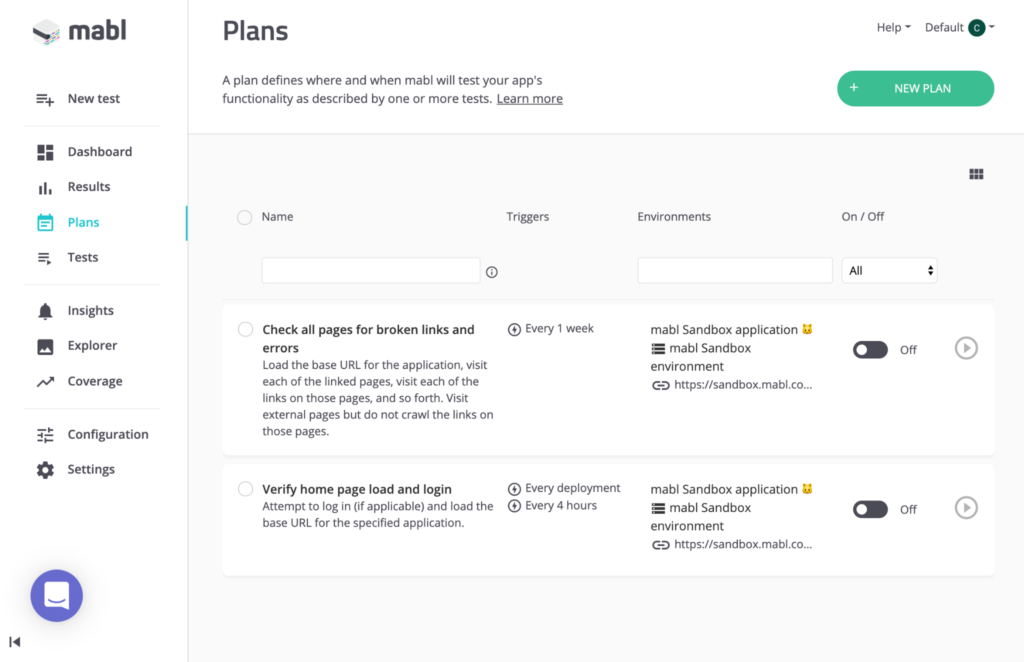Run the broken links plan

(x=966, y=348)
